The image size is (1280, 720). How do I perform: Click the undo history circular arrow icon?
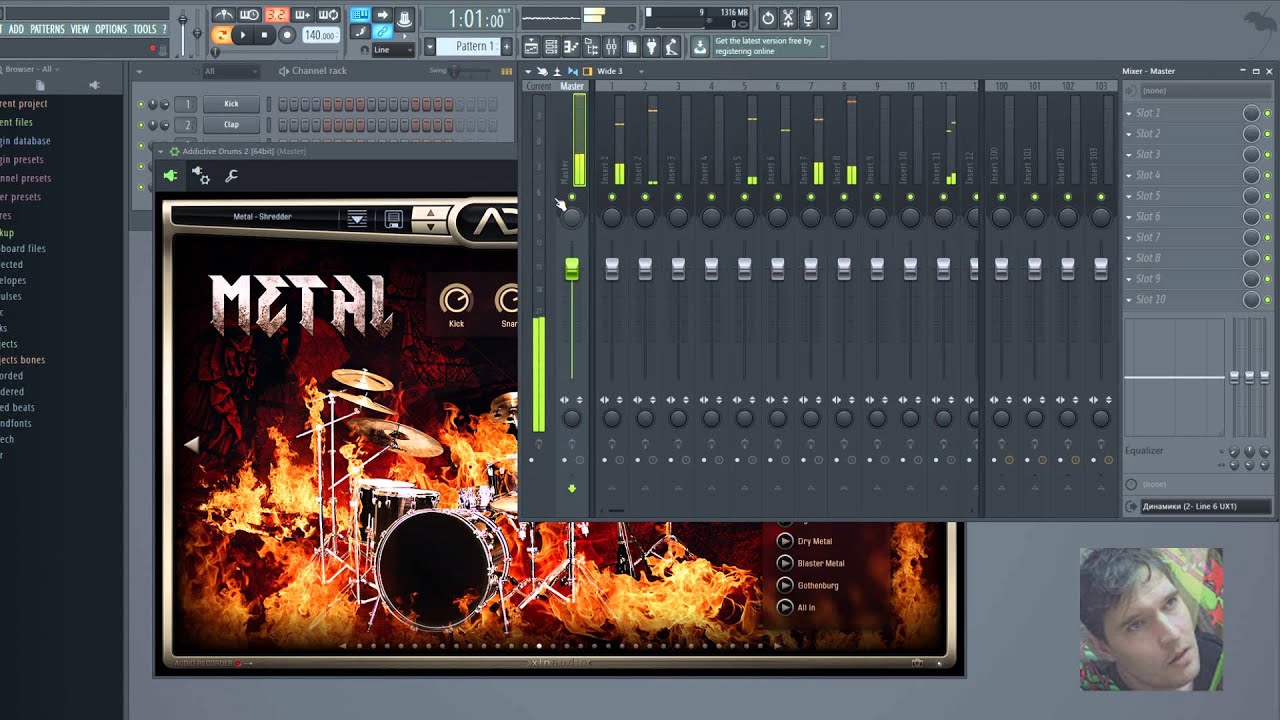click(768, 18)
